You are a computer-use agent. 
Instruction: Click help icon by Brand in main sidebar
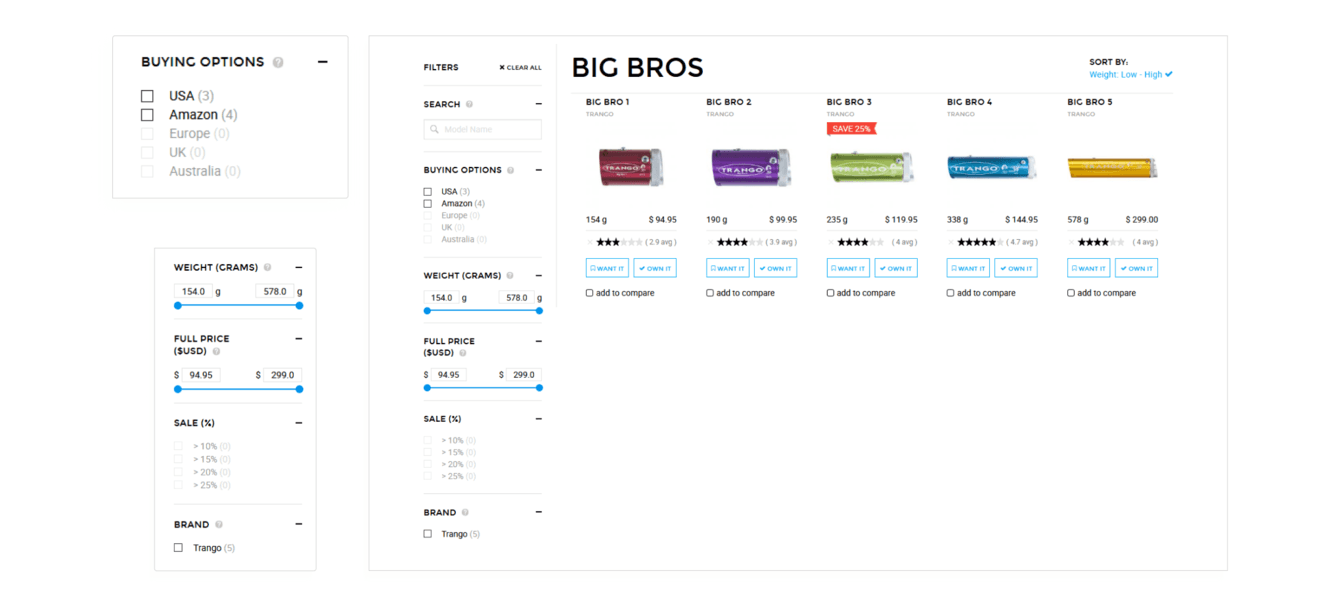[465, 513]
